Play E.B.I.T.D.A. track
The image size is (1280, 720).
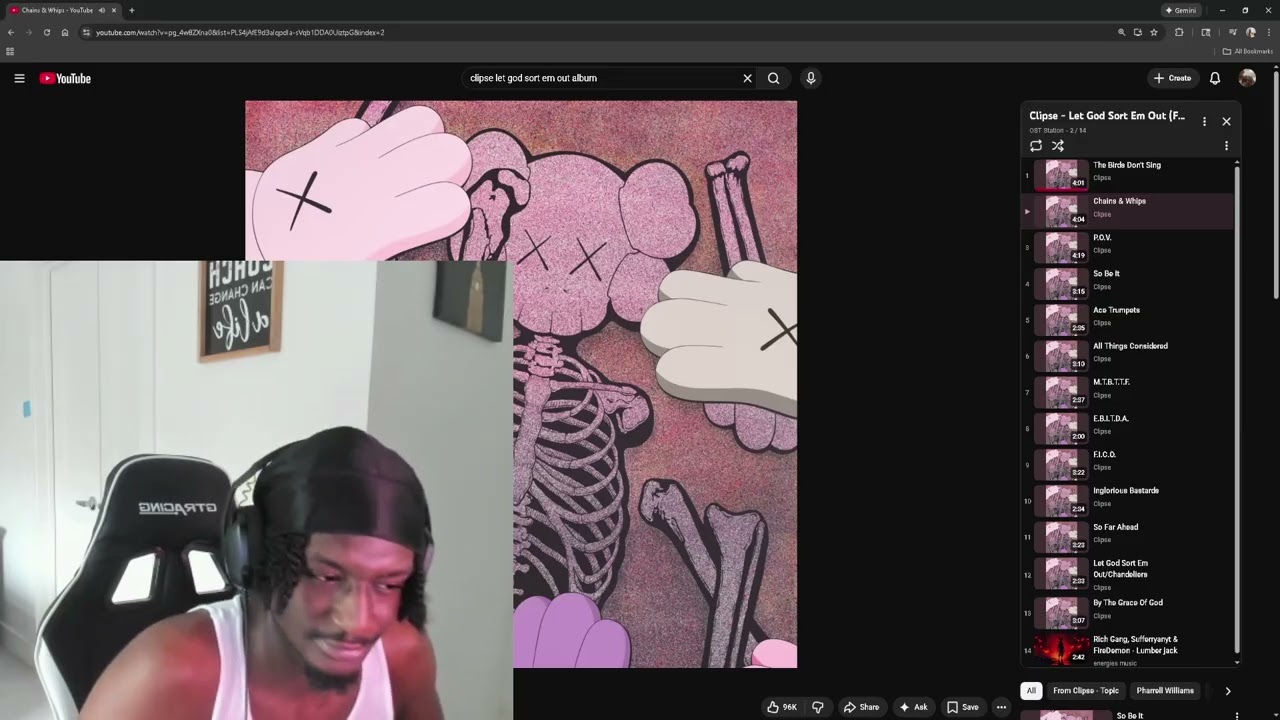coord(1127,428)
